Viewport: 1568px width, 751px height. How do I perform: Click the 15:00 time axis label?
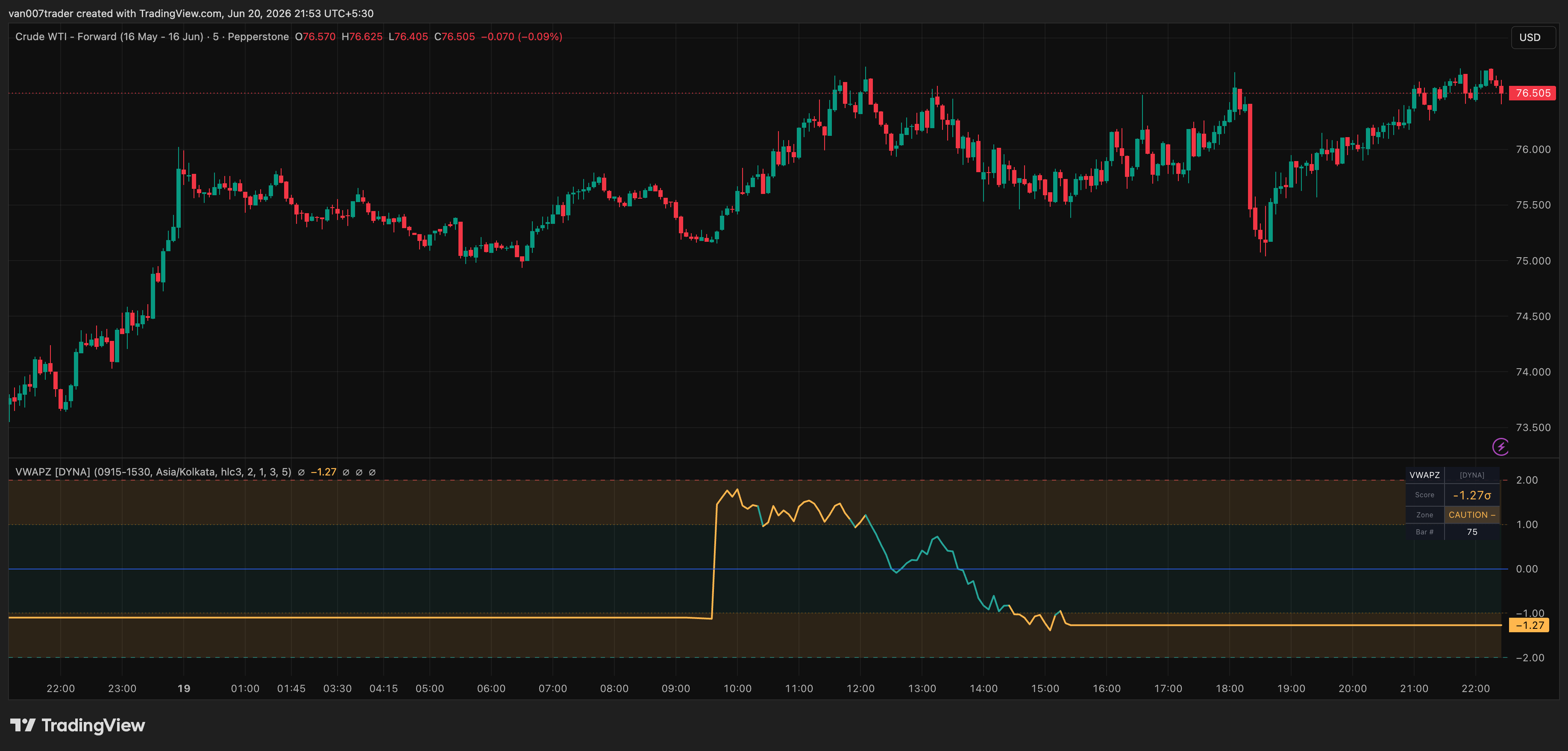pos(1045,689)
